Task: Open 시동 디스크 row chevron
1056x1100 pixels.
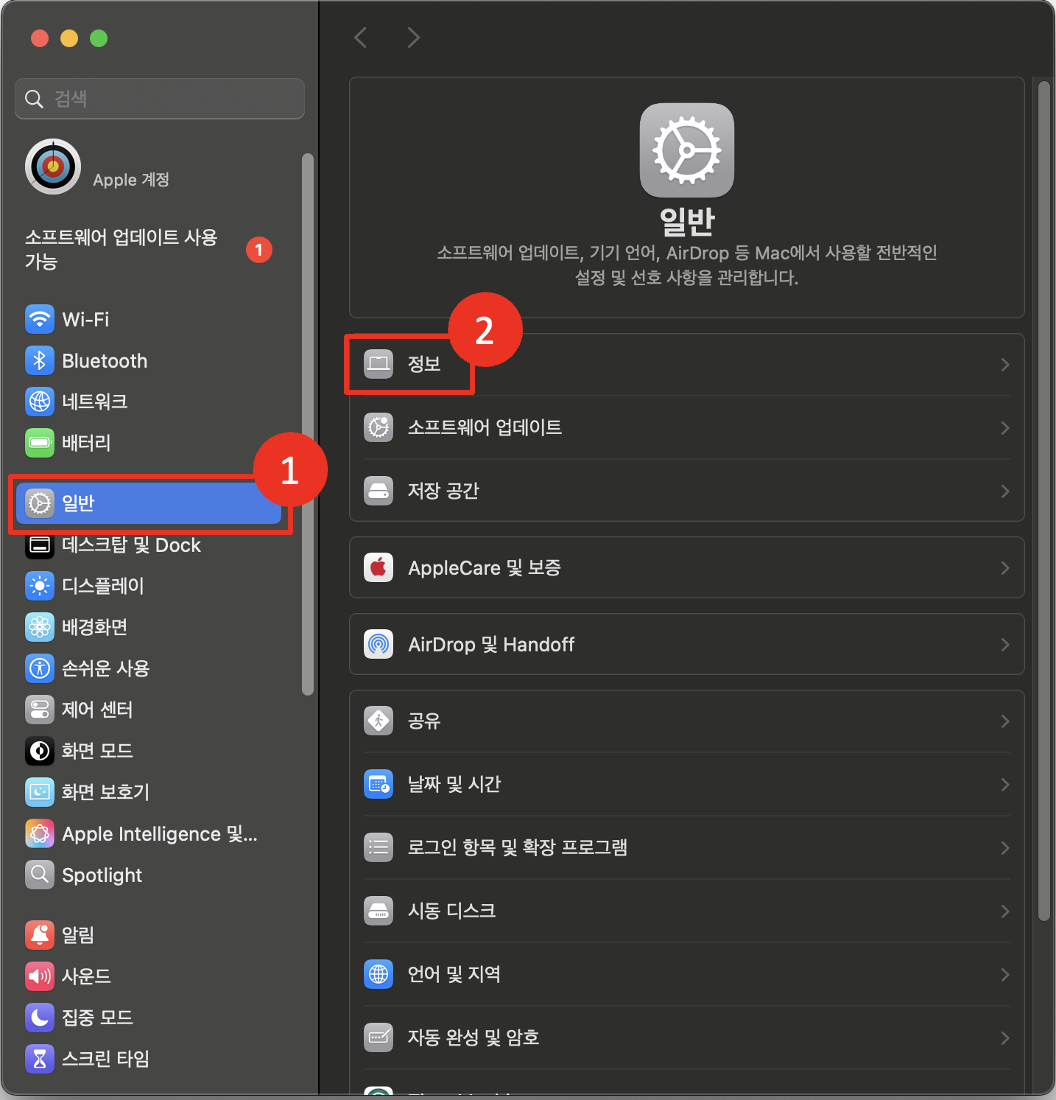Action: click(1005, 911)
